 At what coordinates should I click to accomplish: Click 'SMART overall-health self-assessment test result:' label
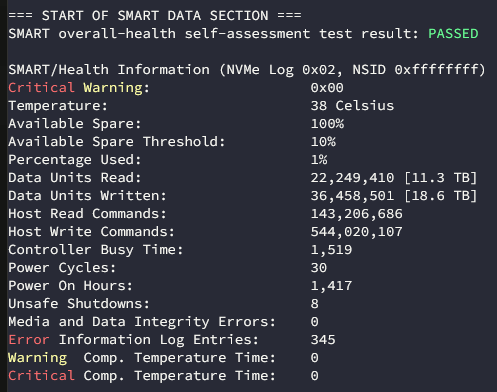click(214, 34)
